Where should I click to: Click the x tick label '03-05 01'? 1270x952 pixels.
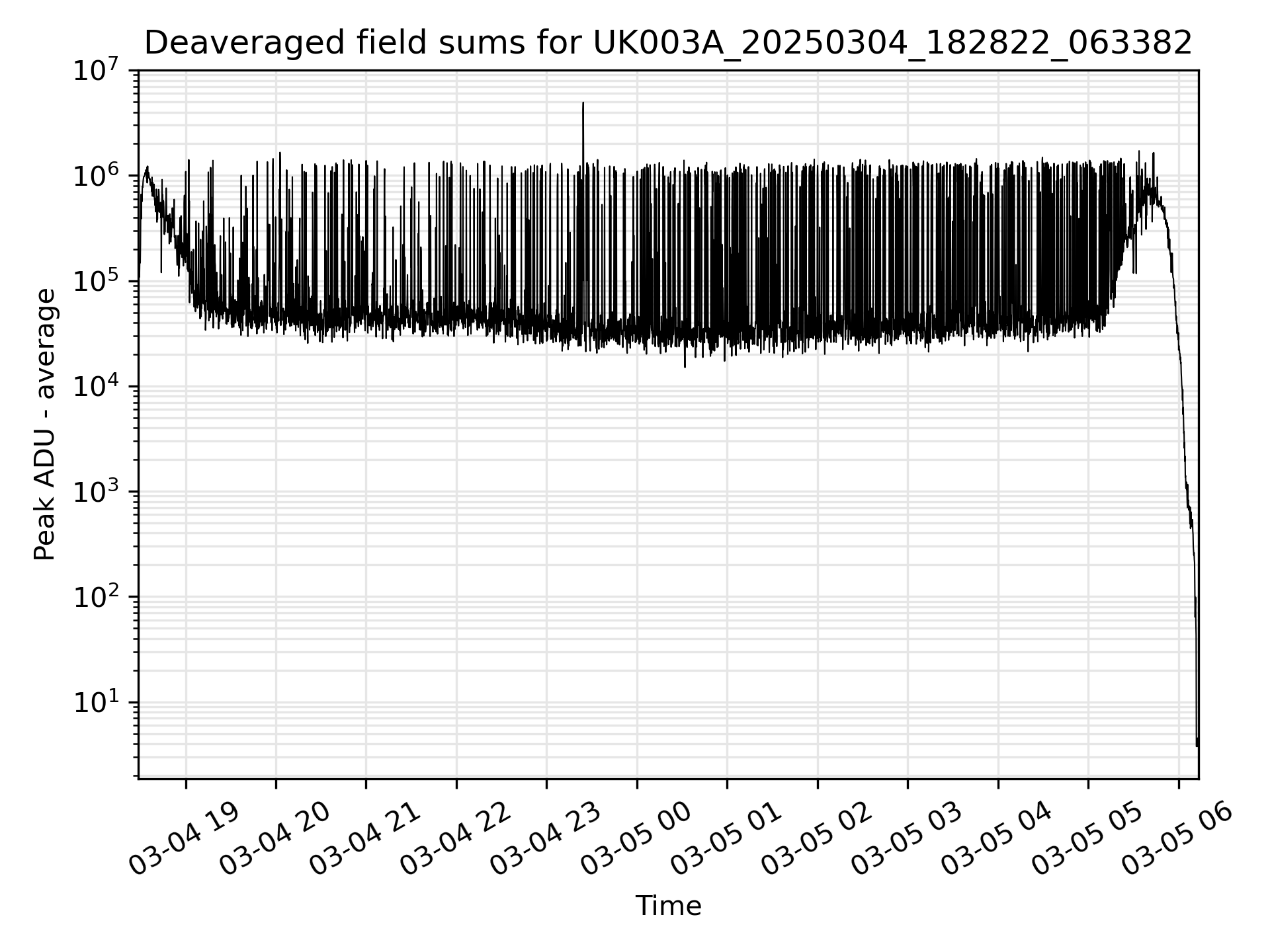pyautogui.click(x=726, y=839)
